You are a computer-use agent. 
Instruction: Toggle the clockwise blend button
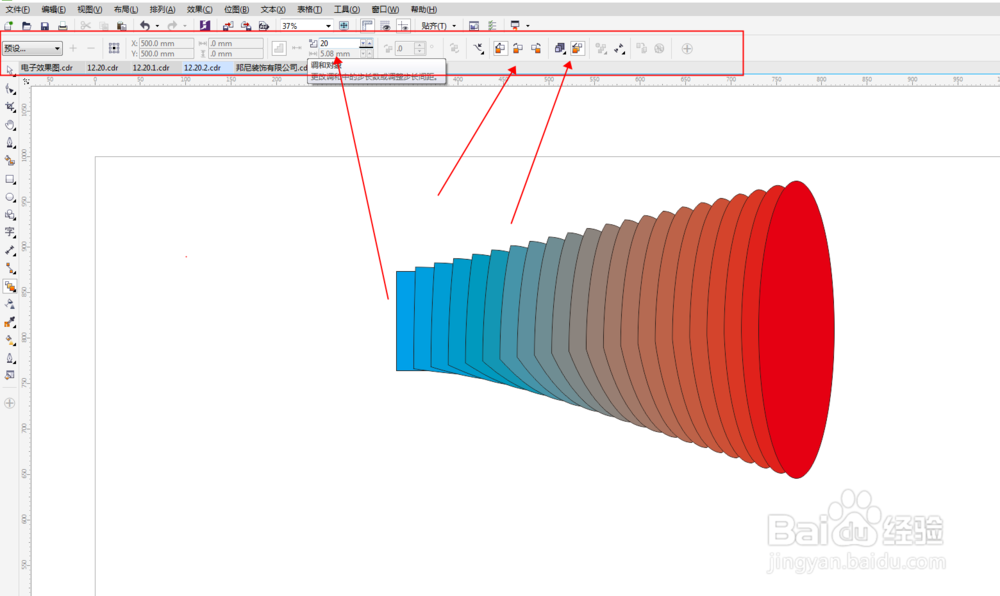coord(518,48)
